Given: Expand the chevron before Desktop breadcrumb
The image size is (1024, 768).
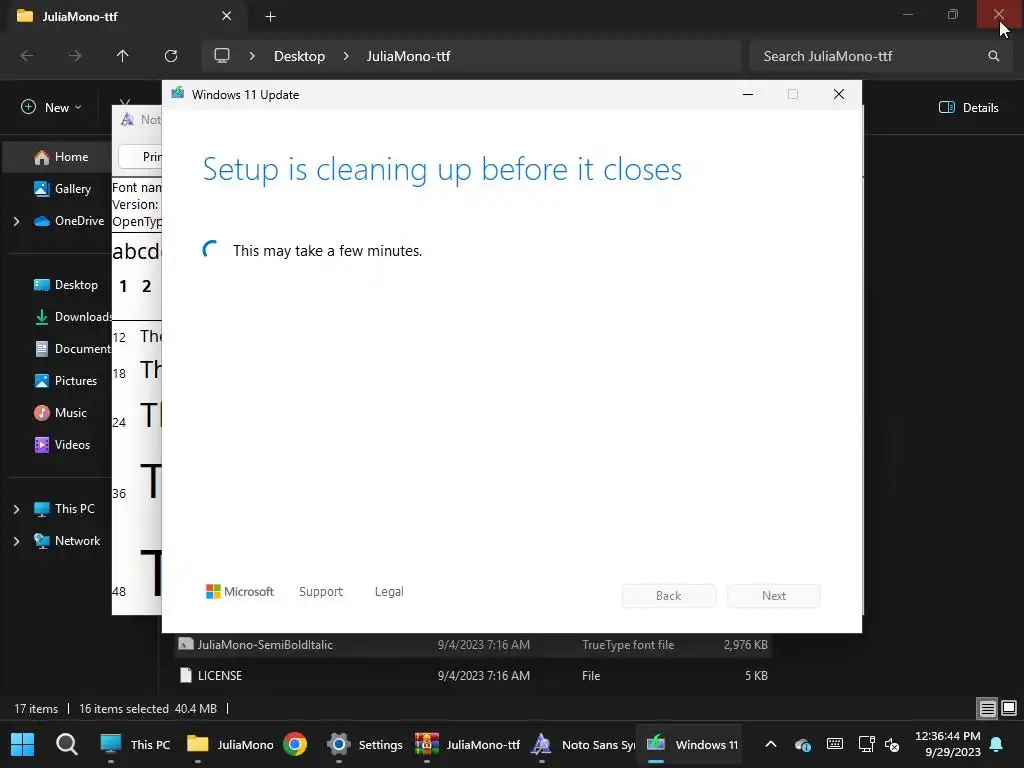Looking at the screenshot, I should click(x=252, y=56).
